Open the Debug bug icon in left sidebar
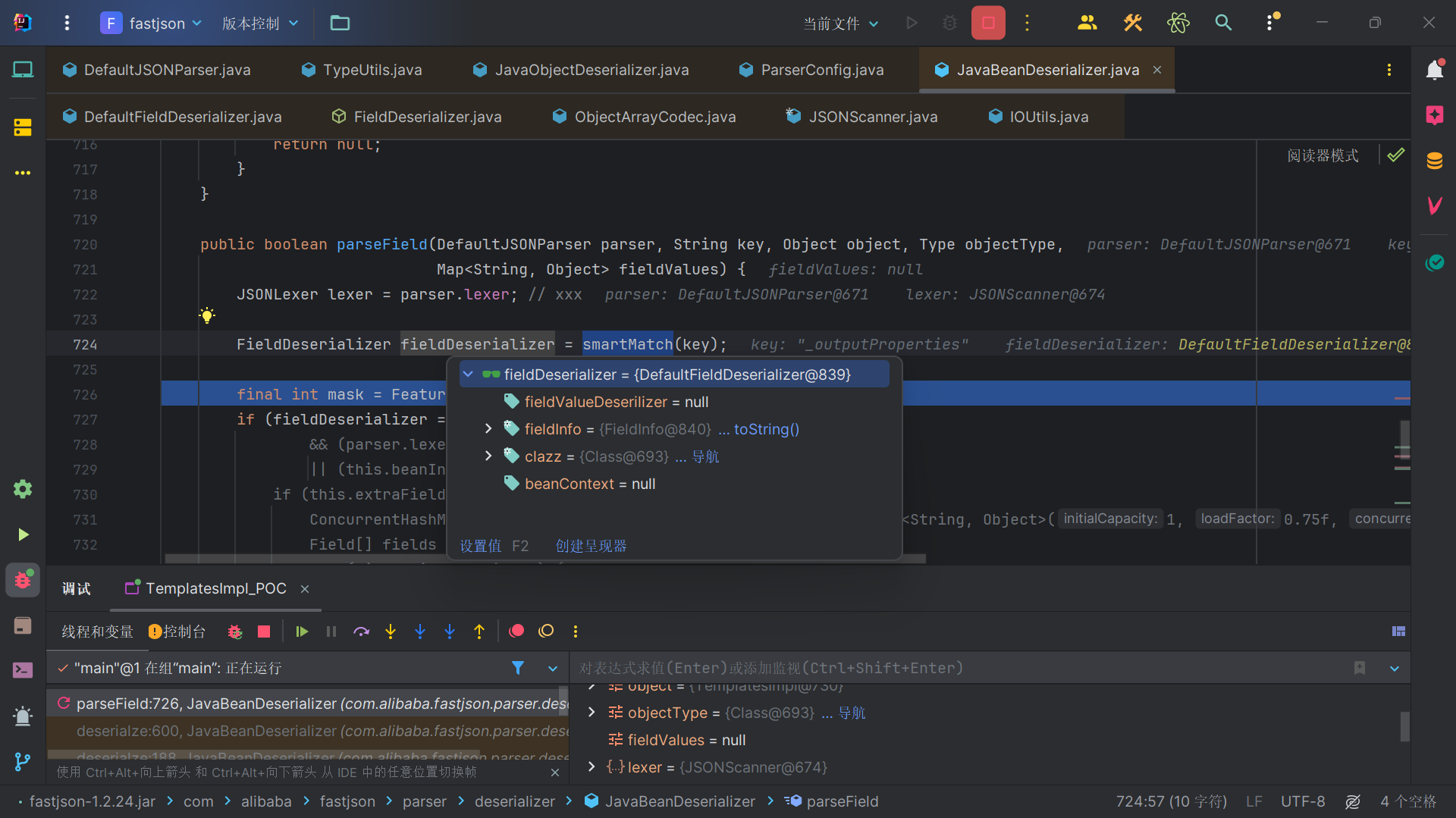This screenshot has width=1456, height=818. point(23,581)
